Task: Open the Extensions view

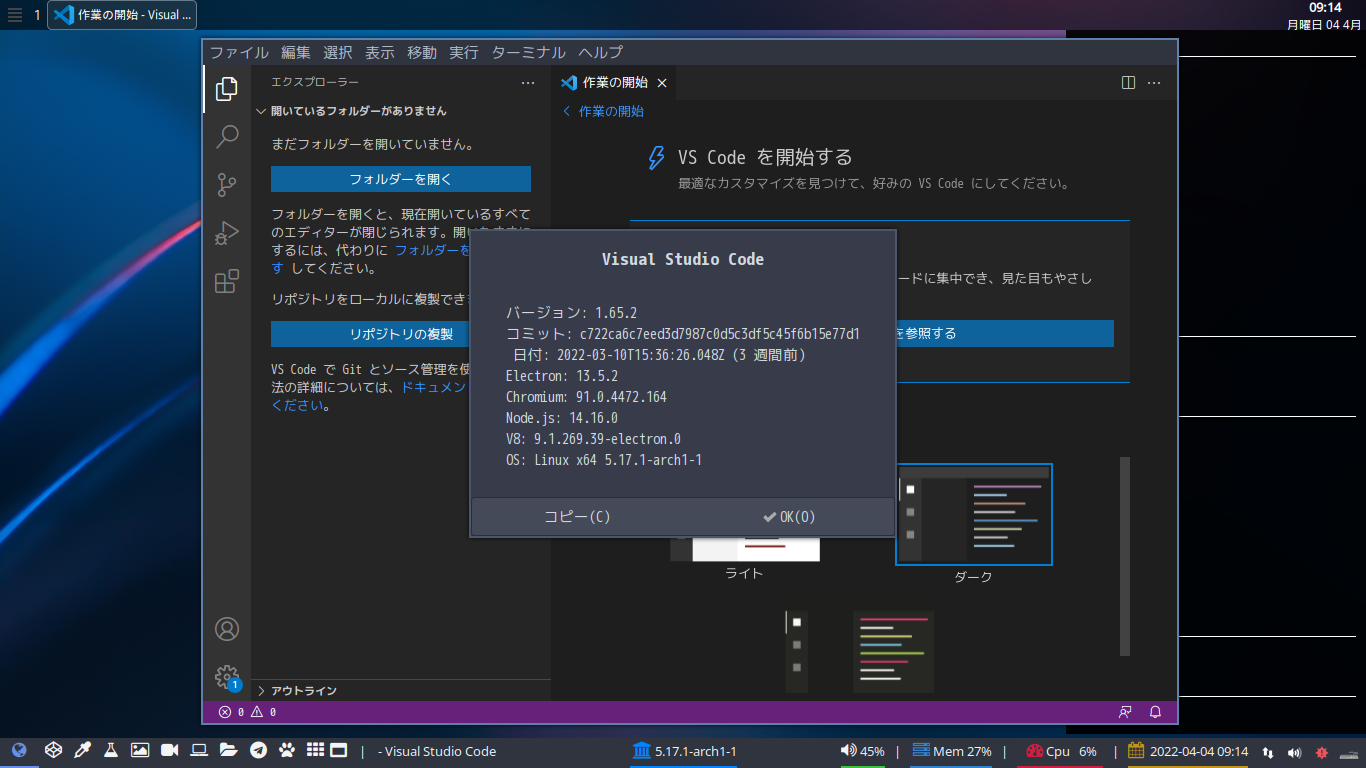Action: pyautogui.click(x=227, y=281)
